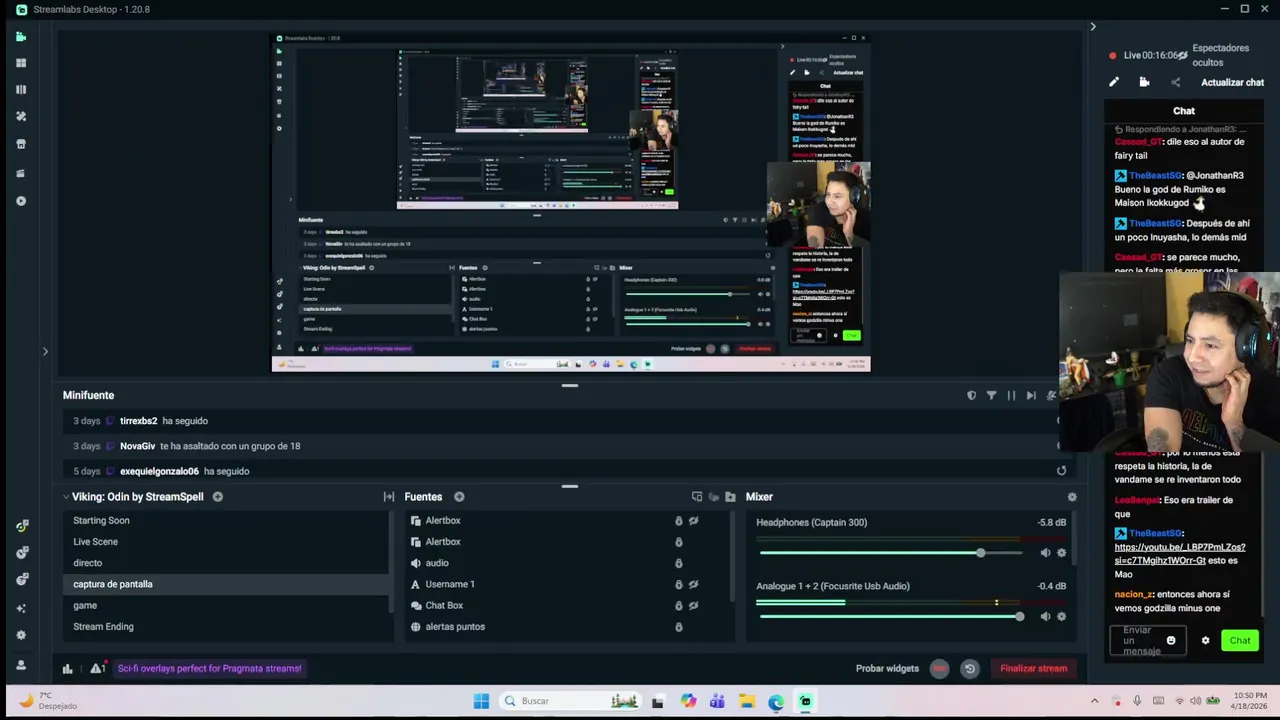The width and height of the screenshot is (1280, 720).
Task: Toggle visibility of first Alertbox source
Action: (693, 521)
